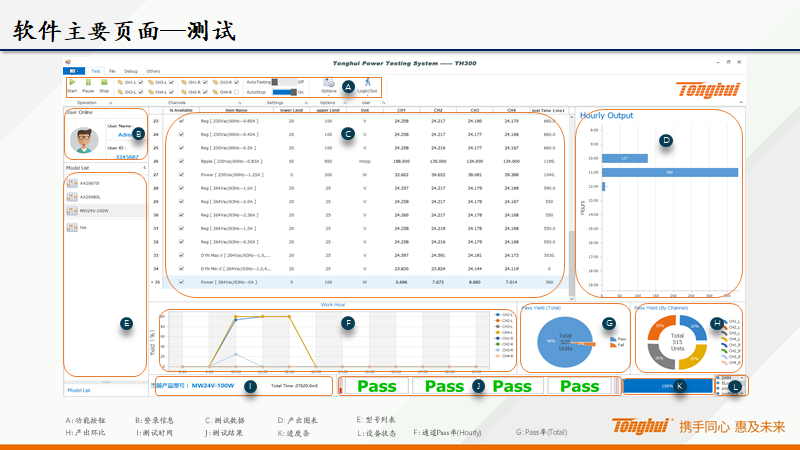Screen dimensions: 800x450
Task: Uncheck Is Available for row 35 Power
Action: (181, 282)
